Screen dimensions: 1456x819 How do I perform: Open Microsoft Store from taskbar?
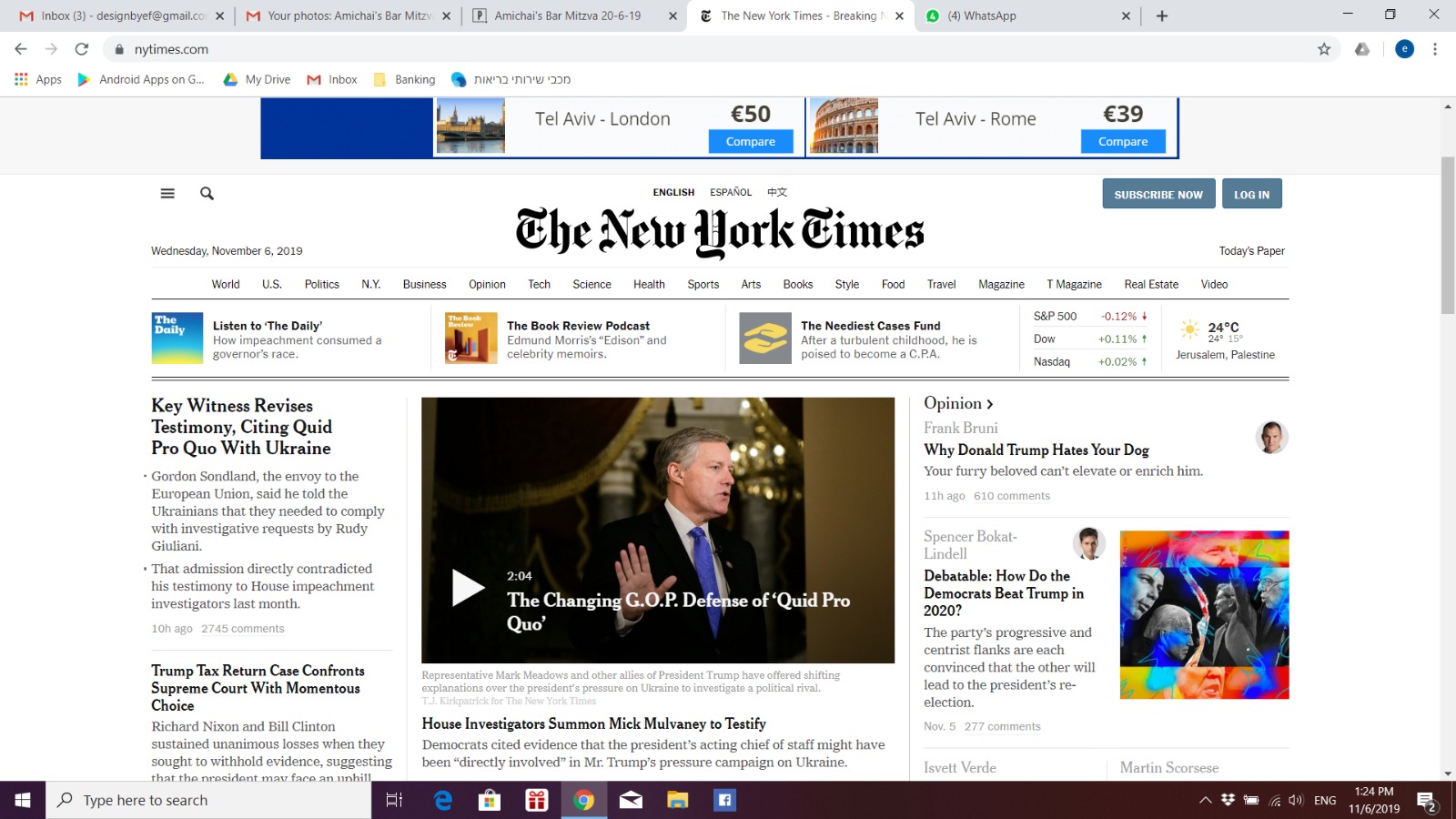pos(490,800)
